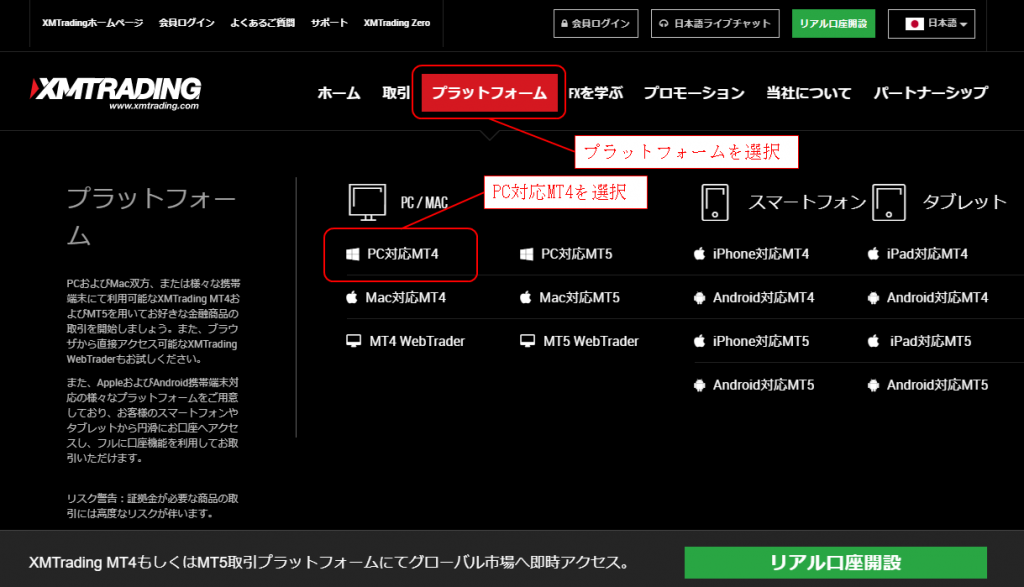This screenshot has height=587, width=1024.
Task: Click the Apple icon beside Mac対応MT5
Action: pos(525,297)
